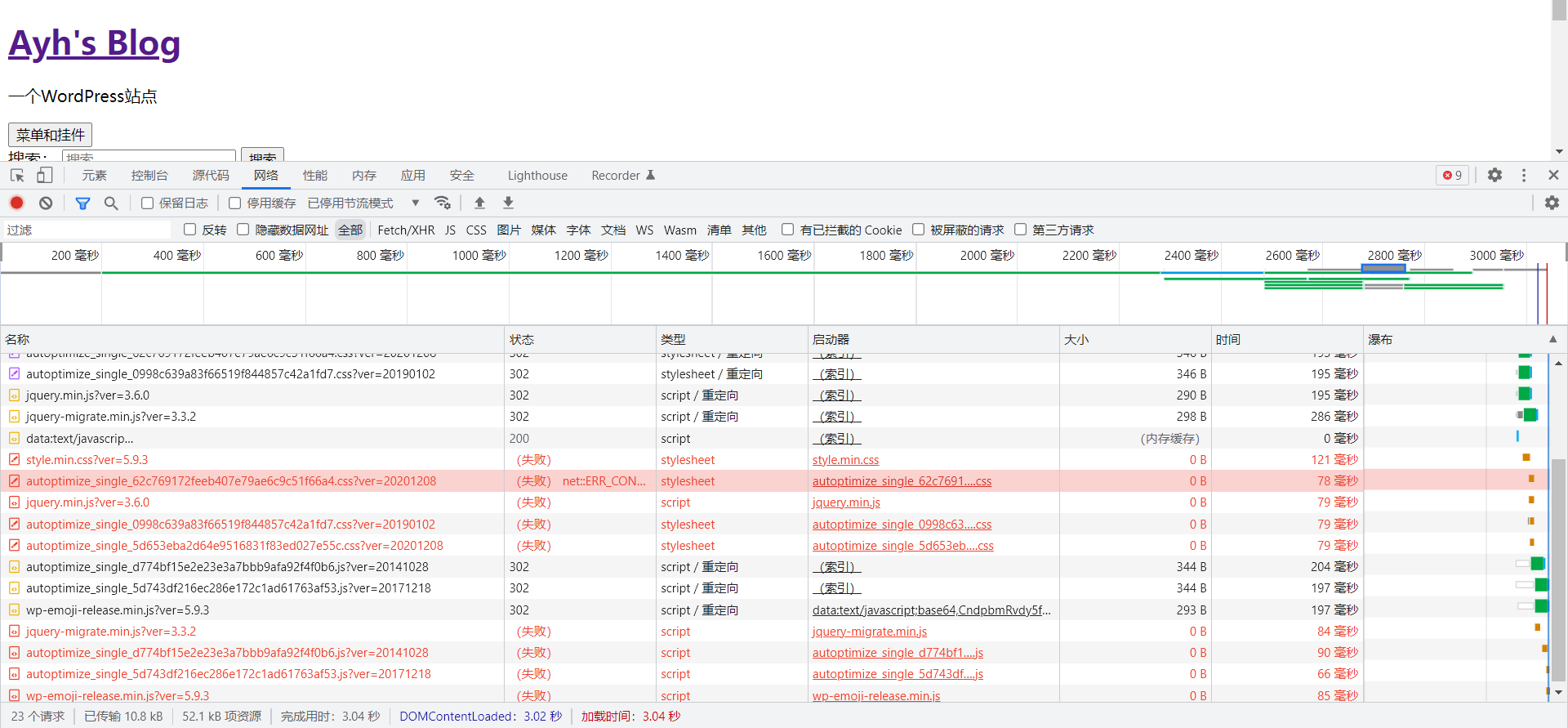The height and width of the screenshot is (728, 1568).
Task: Open the Security (安全) tab
Action: pyautogui.click(x=462, y=175)
